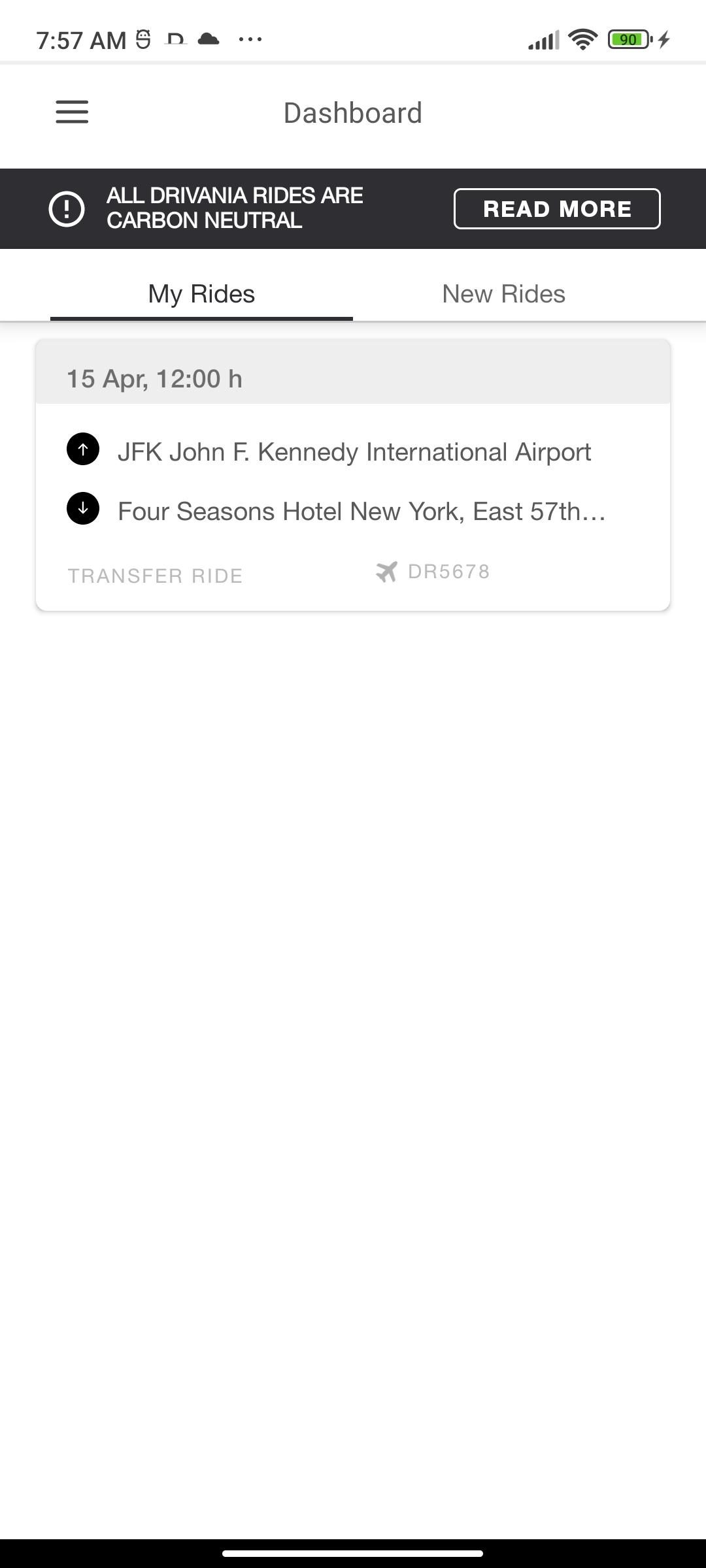Screen dimensions: 706x1568
Task: Select JFK John F. Kennedy International Airport pickup
Action: pos(354,452)
